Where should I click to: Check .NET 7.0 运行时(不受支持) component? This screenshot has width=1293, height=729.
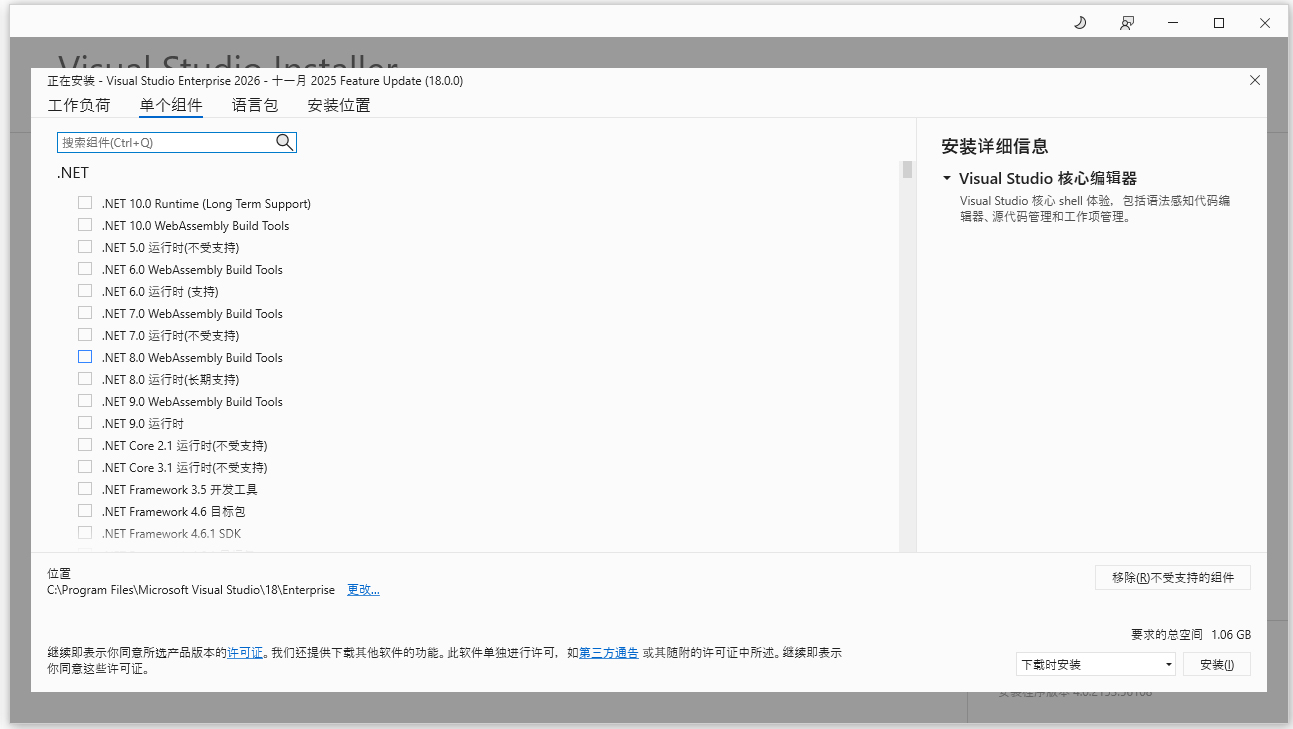(85, 335)
